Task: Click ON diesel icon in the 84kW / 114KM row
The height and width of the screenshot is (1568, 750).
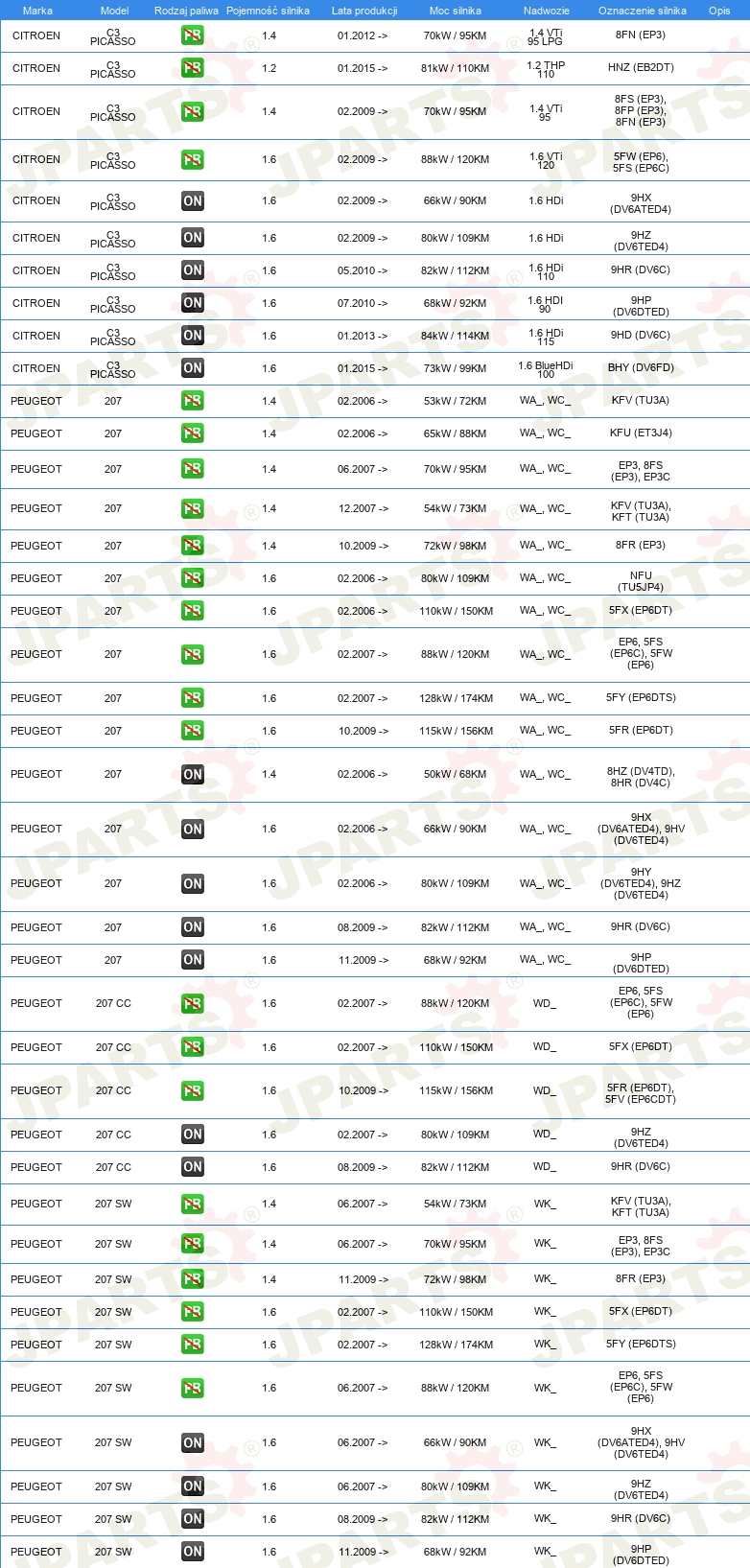Action: [x=193, y=336]
